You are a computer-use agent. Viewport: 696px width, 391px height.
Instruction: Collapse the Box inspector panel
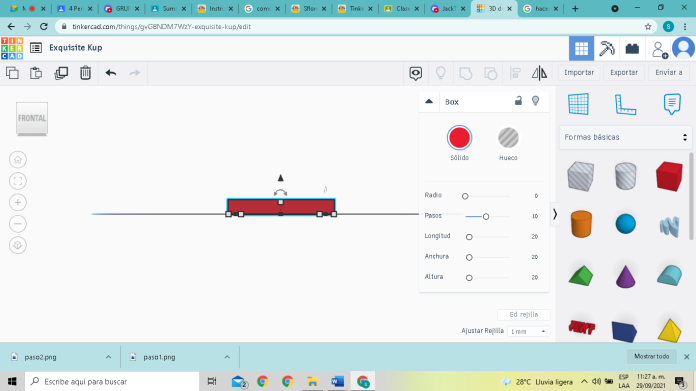coord(429,101)
